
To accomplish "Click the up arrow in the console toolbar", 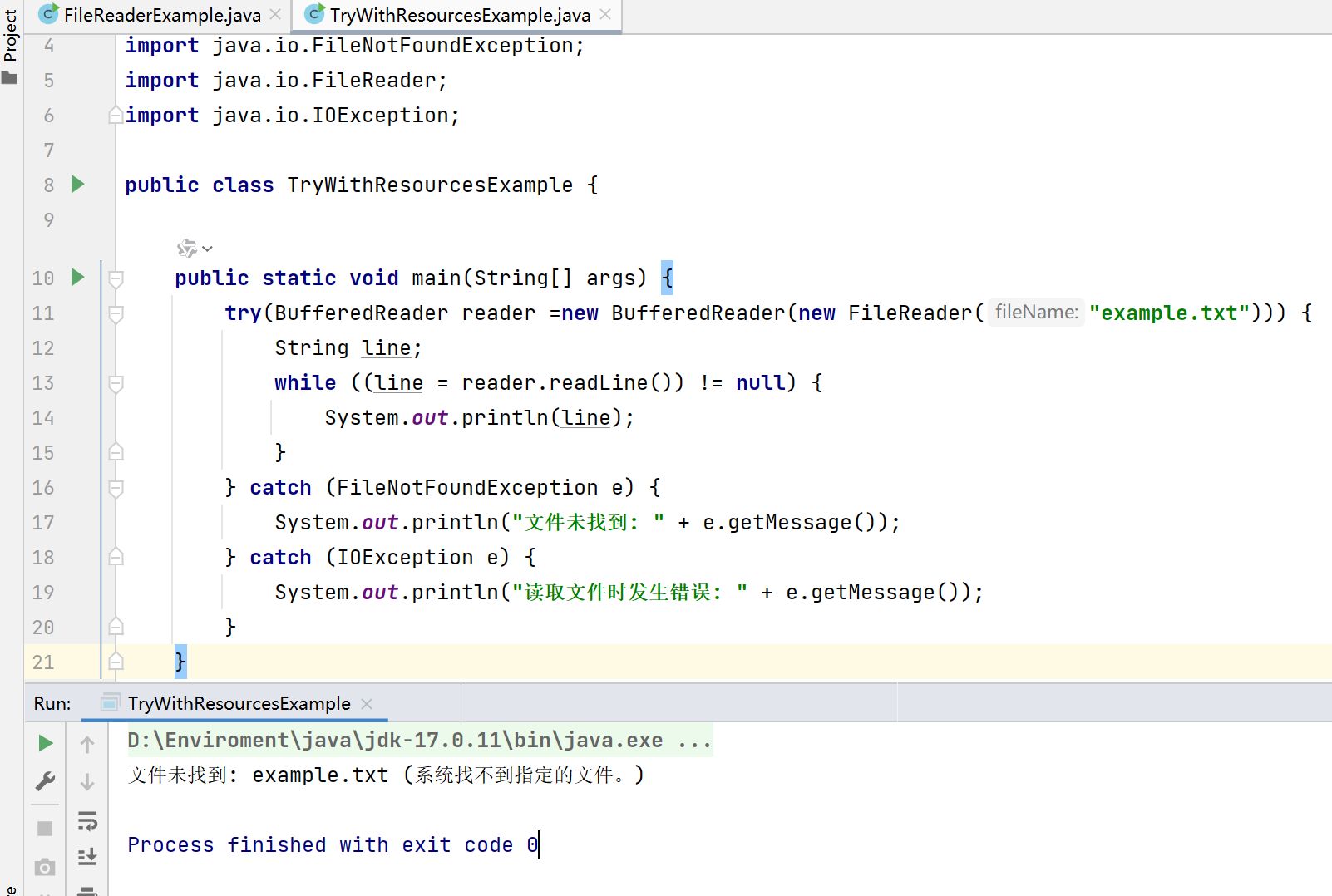I will (87, 743).
